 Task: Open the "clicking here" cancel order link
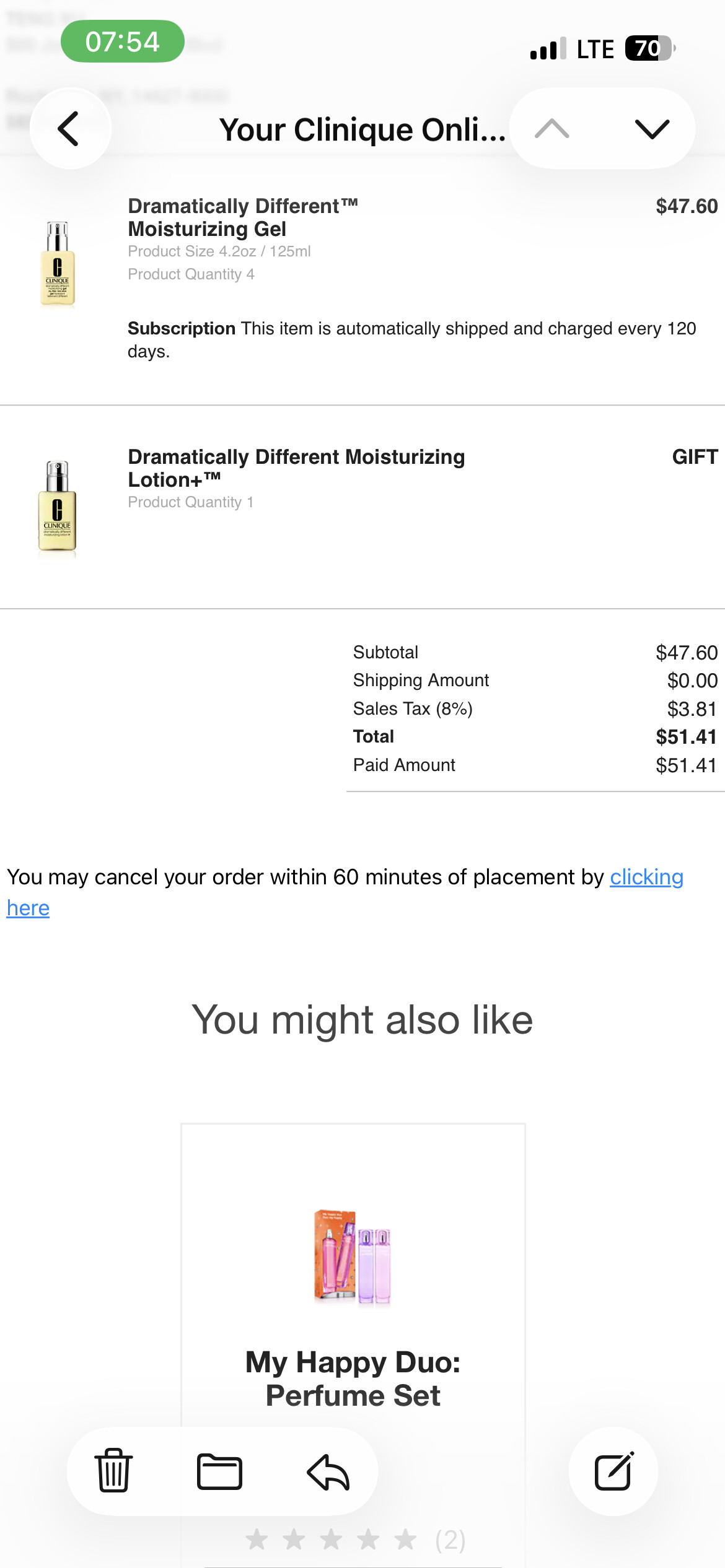pyautogui.click(x=646, y=878)
